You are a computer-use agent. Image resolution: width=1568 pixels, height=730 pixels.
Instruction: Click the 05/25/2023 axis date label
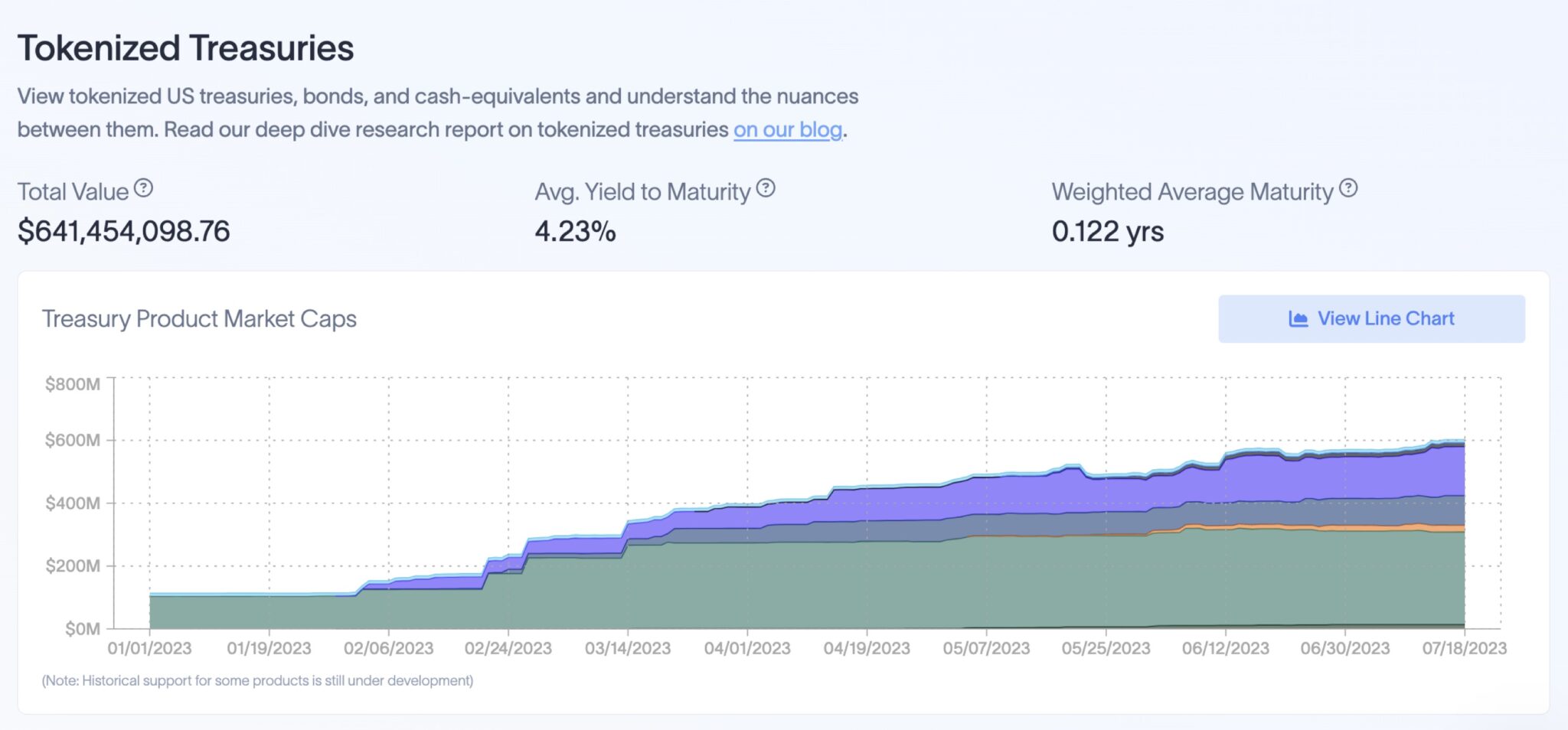click(x=1106, y=649)
